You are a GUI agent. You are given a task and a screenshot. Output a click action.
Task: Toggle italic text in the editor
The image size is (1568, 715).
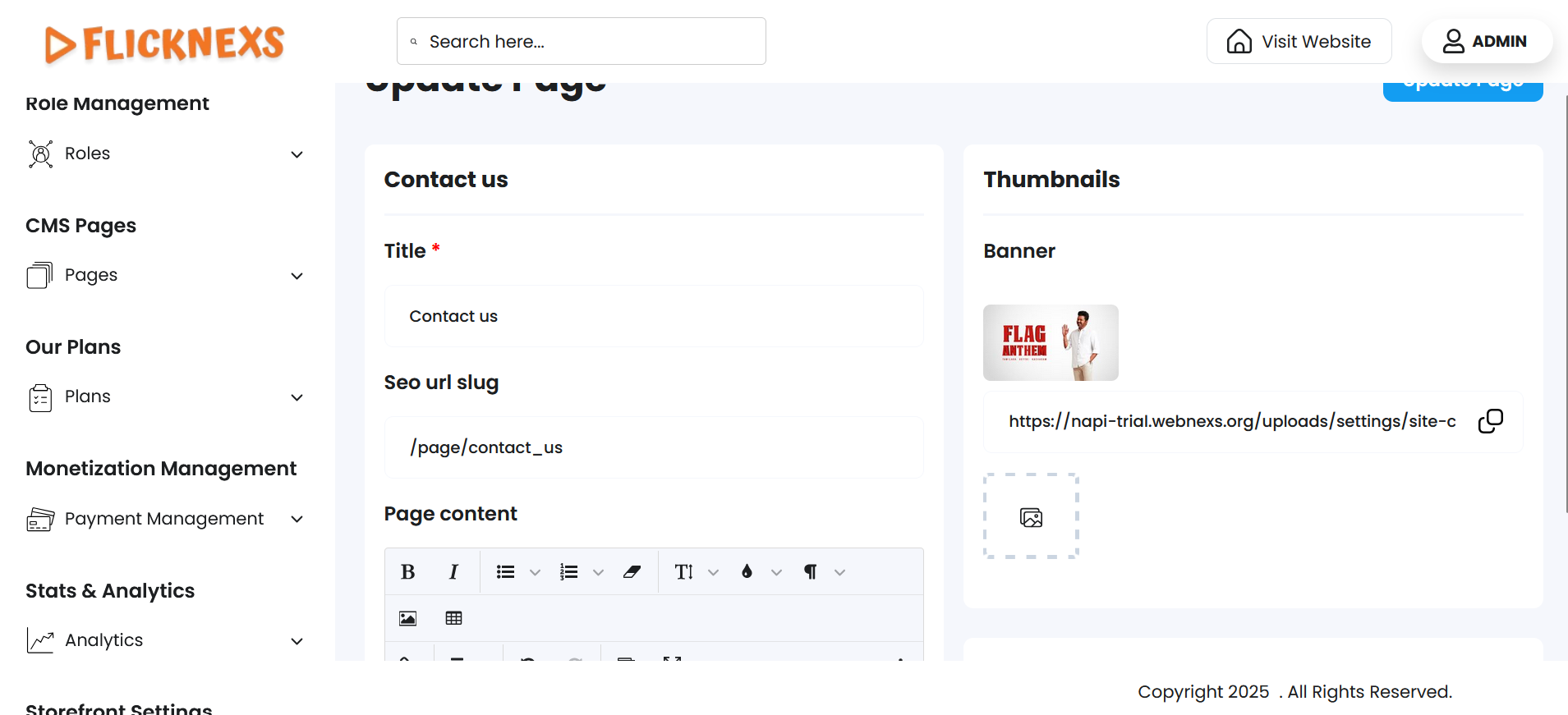coord(453,572)
